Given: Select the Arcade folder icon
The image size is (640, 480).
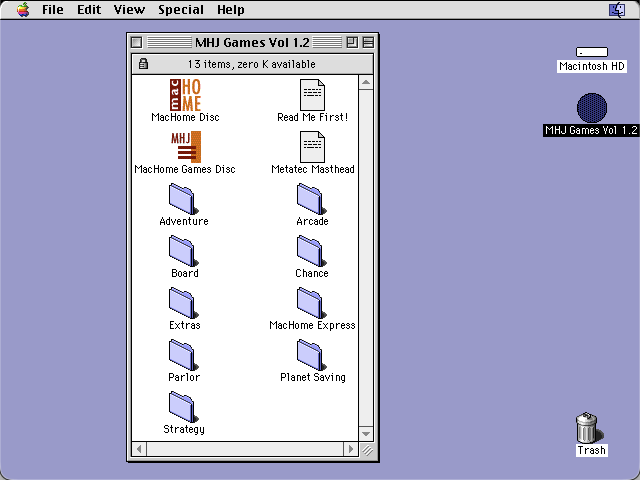Looking at the screenshot, I should [312, 199].
